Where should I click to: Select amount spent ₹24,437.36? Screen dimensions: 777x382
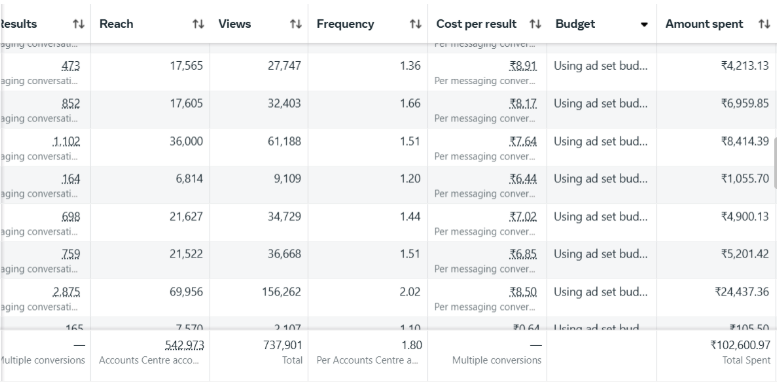tap(742, 292)
